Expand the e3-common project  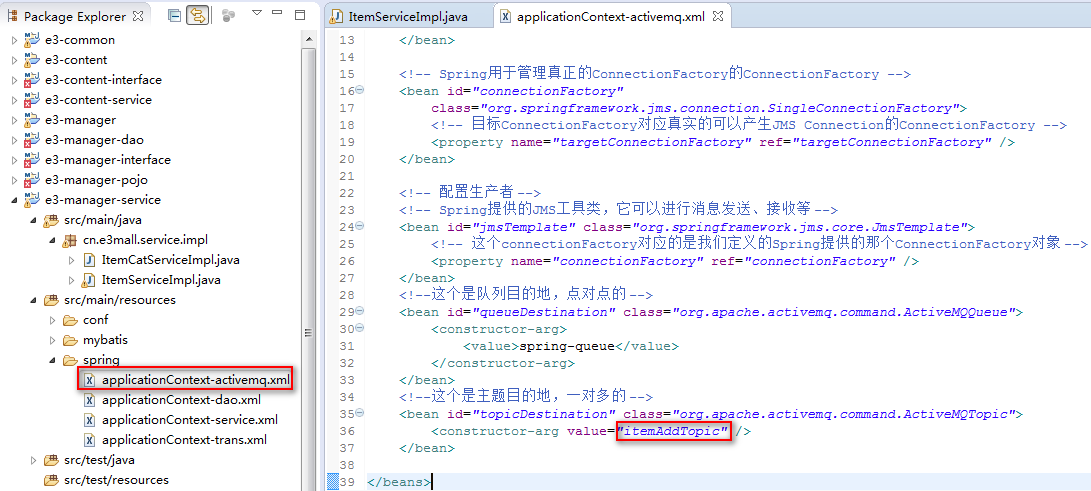[x=14, y=40]
